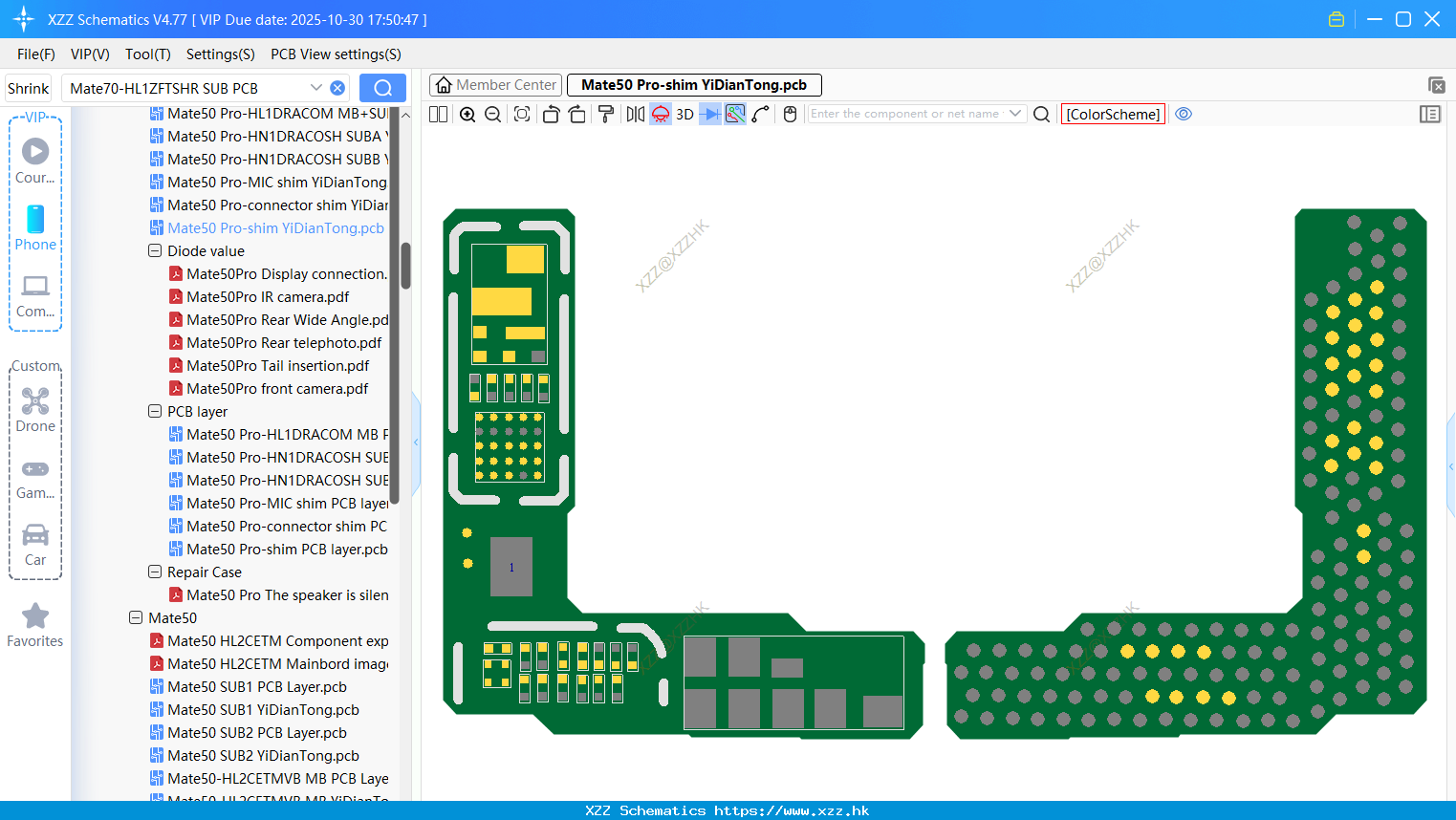
Task: Open the Settings(S) menu
Action: 221,54
